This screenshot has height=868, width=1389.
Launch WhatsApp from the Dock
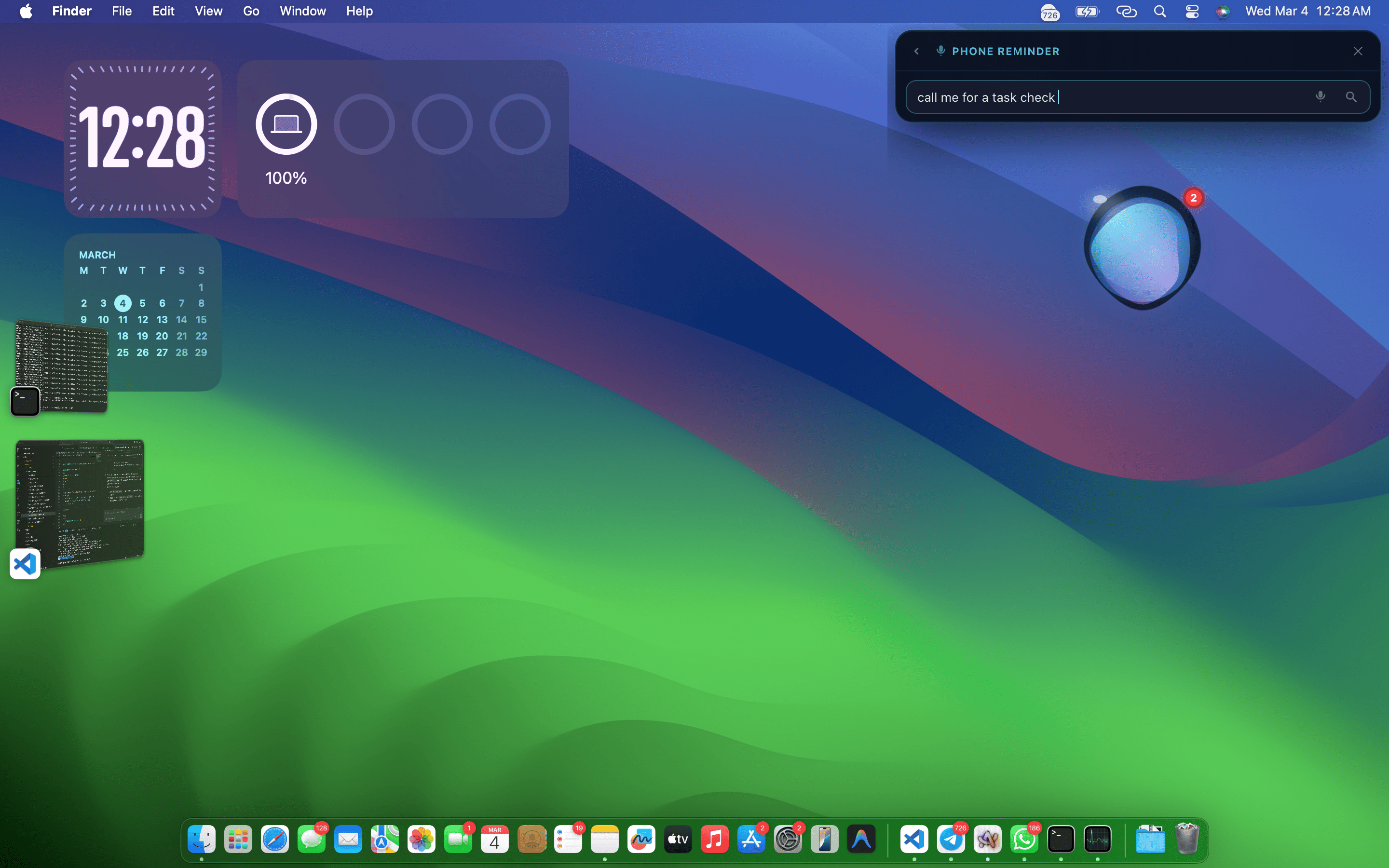(1024, 839)
